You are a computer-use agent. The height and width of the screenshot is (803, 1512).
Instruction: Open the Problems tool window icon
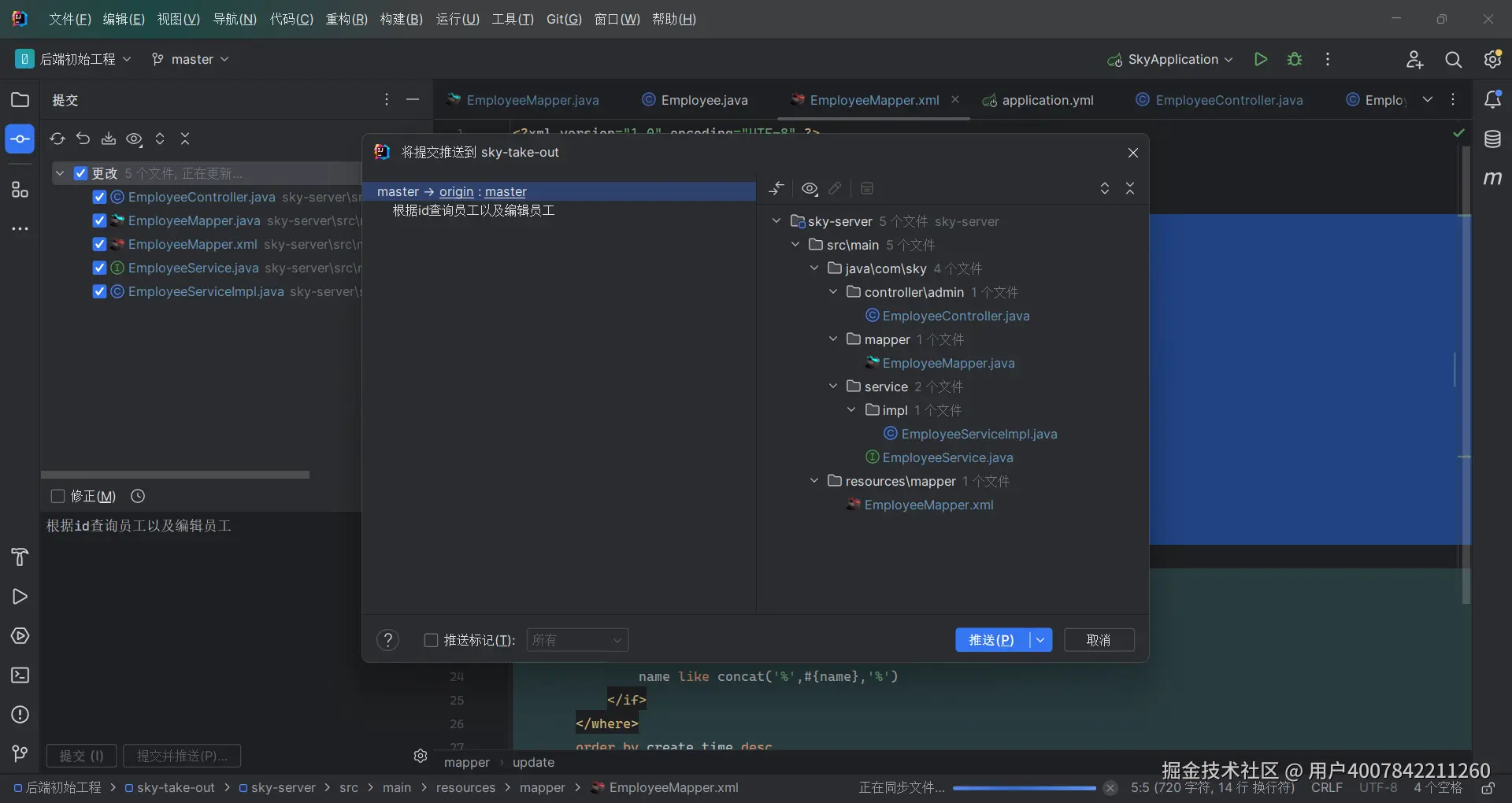click(x=20, y=715)
